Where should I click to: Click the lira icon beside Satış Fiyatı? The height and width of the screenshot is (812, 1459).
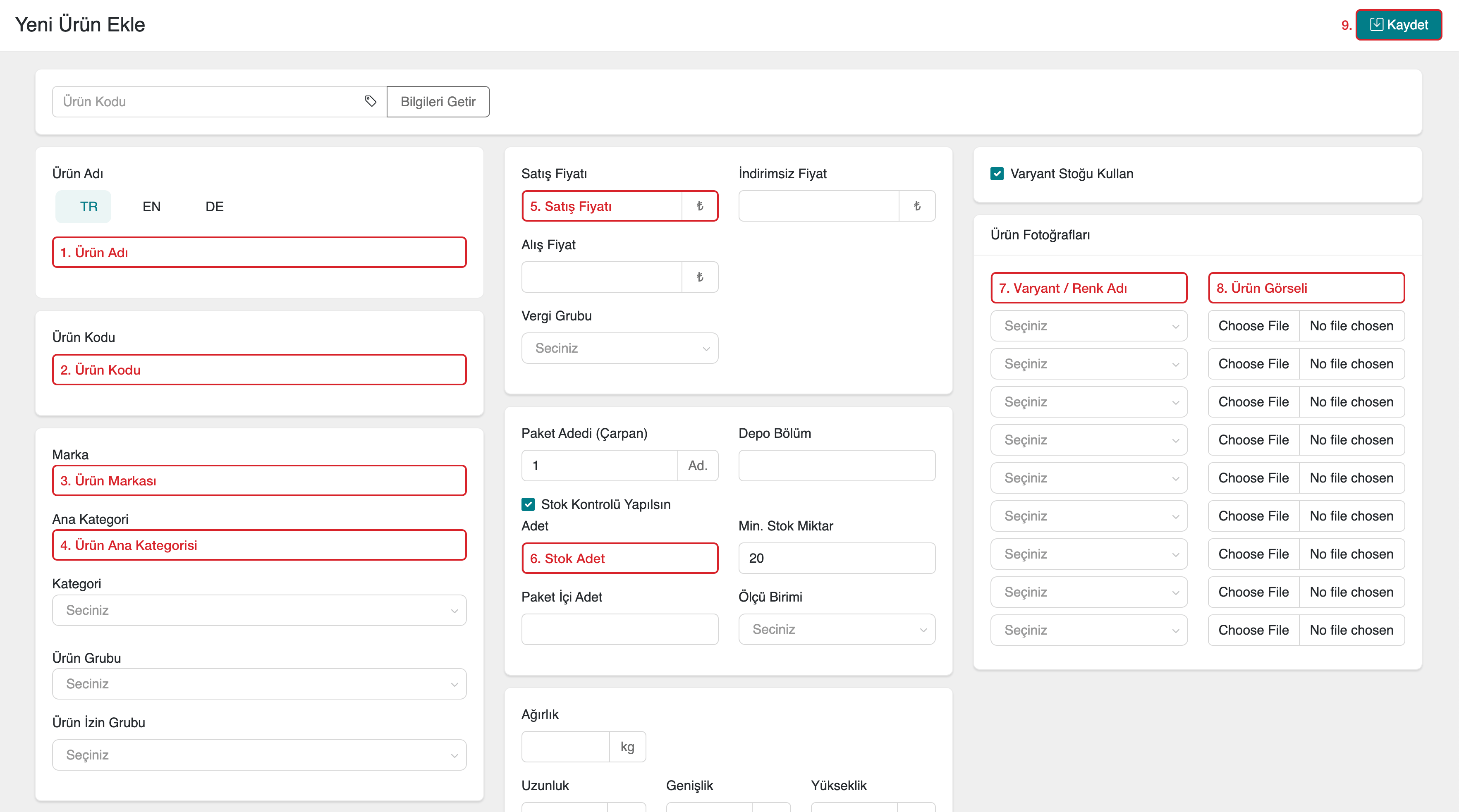coord(699,206)
